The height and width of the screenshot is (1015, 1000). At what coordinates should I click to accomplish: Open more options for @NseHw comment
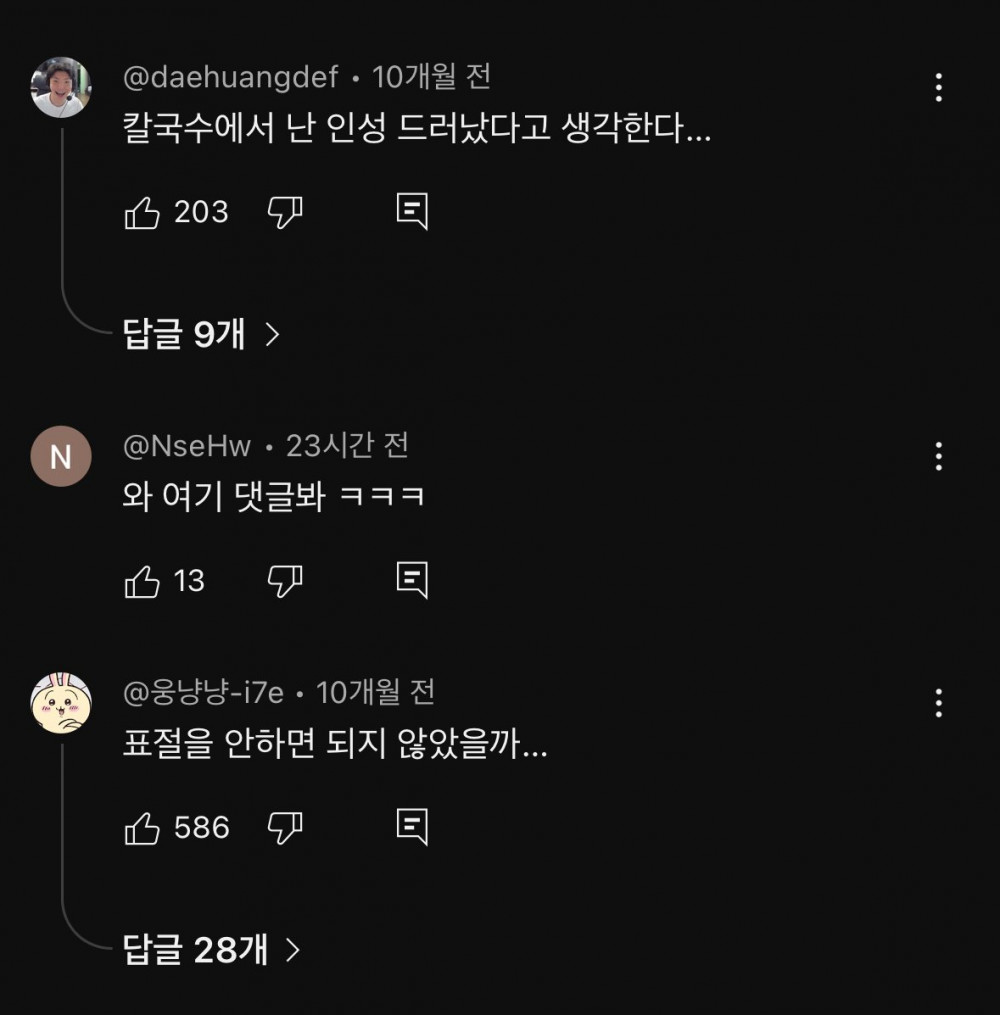tap(938, 456)
